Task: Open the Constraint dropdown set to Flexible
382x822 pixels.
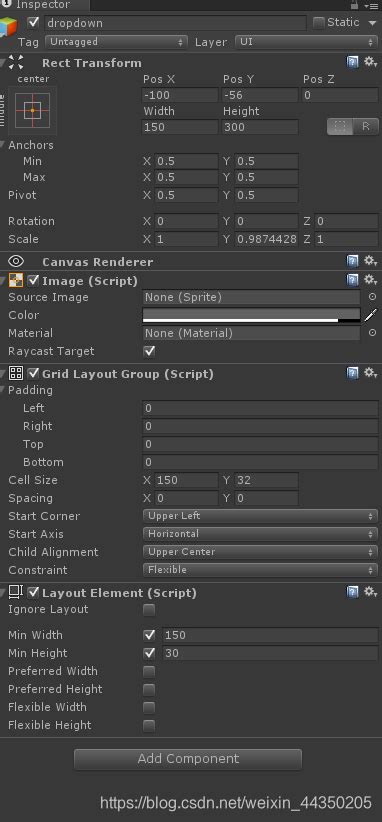Action: click(x=260, y=570)
